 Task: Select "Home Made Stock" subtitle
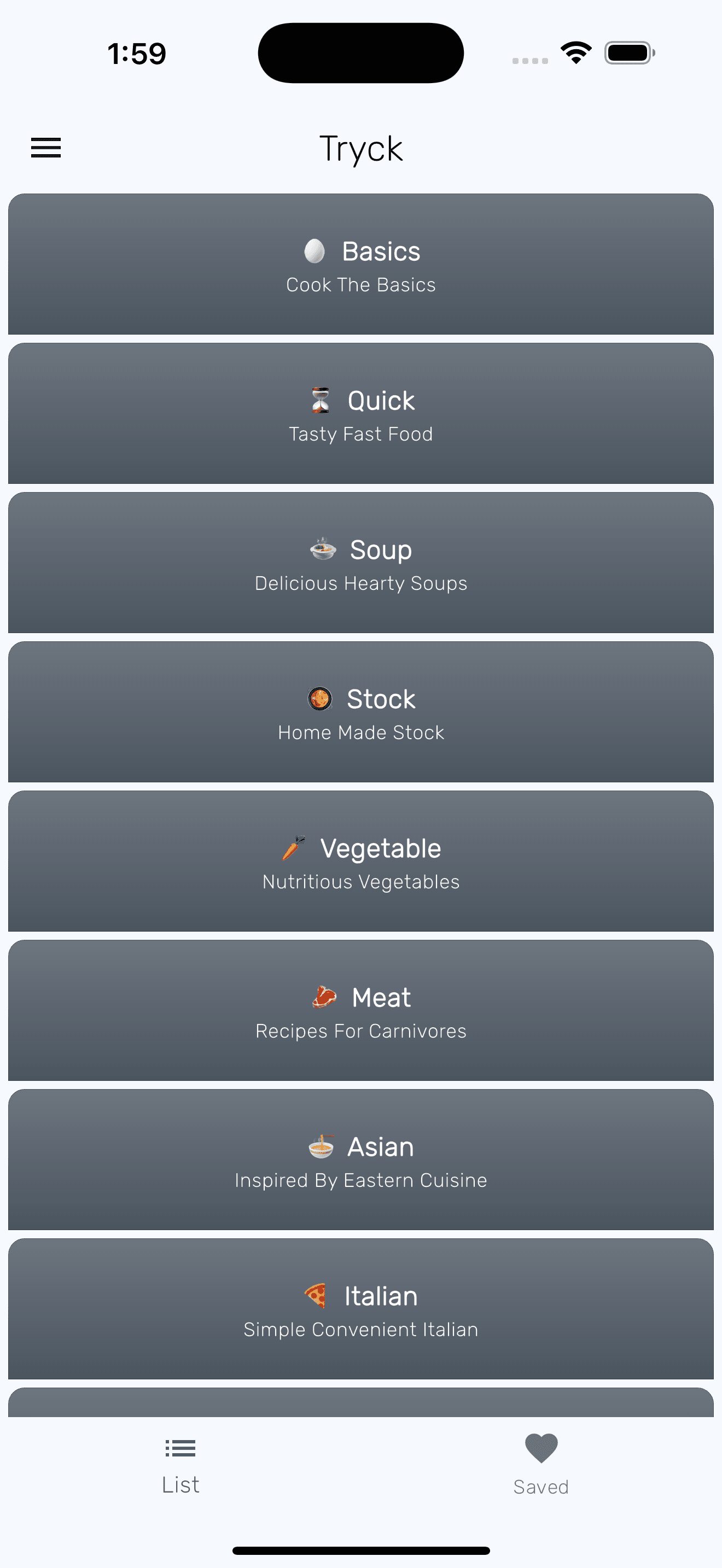(361, 732)
